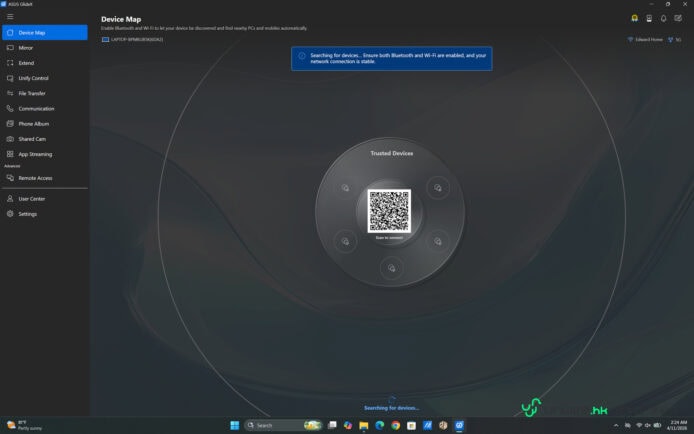This screenshot has width=694, height=434.
Task: Open the Device Map page
Action: [45, 33]
